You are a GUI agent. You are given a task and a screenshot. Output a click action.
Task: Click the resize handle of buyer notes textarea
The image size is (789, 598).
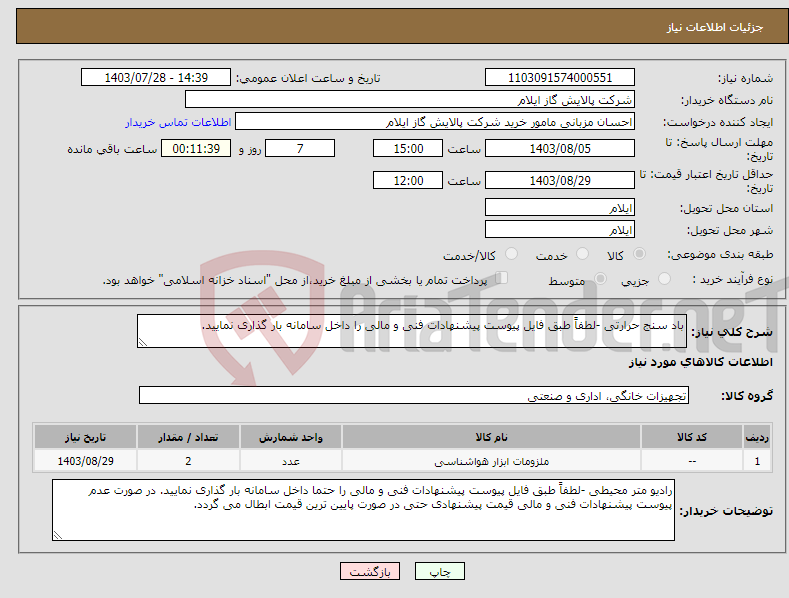(x=58, y=535)
